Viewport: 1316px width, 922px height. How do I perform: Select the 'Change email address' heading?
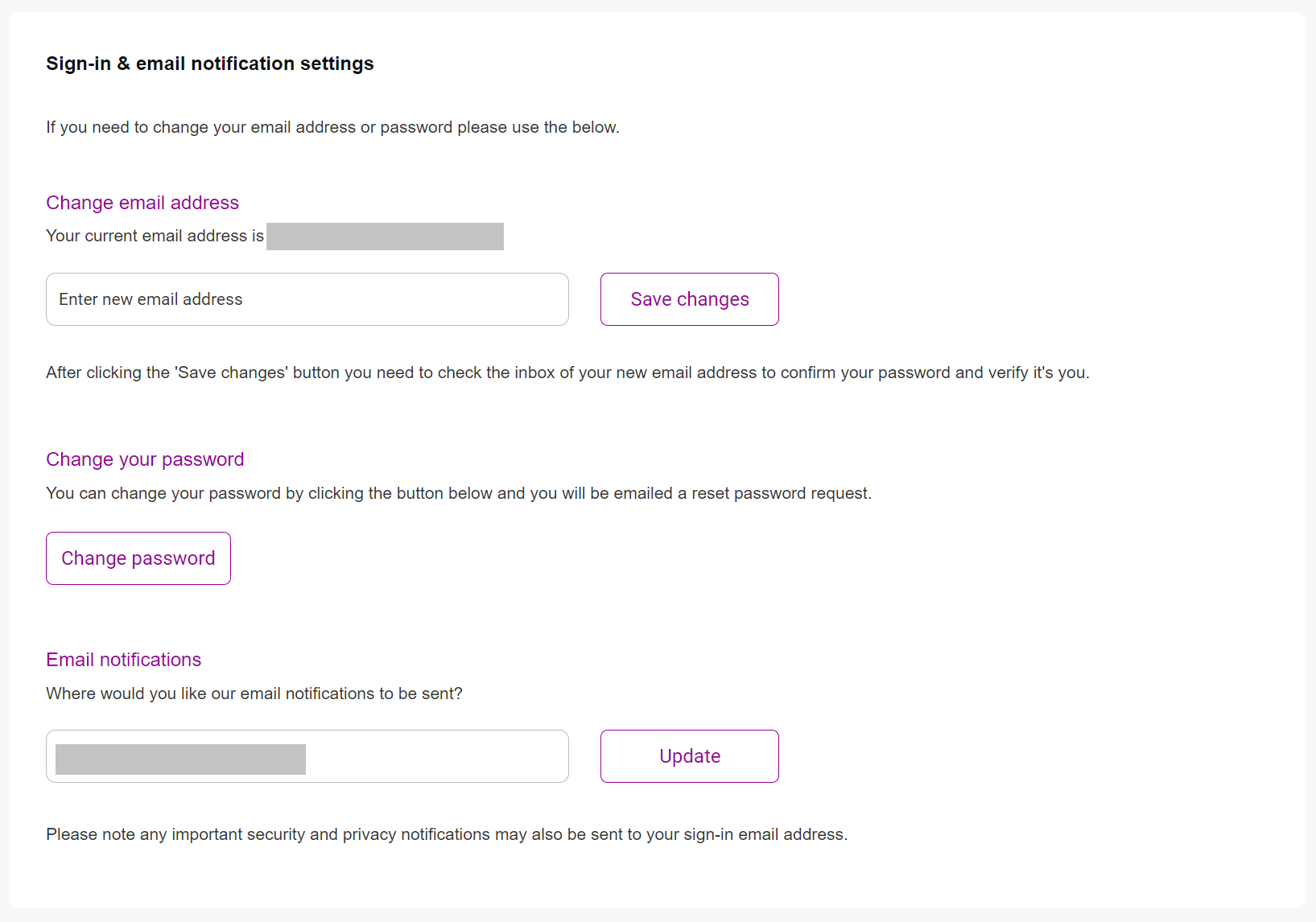142,203
